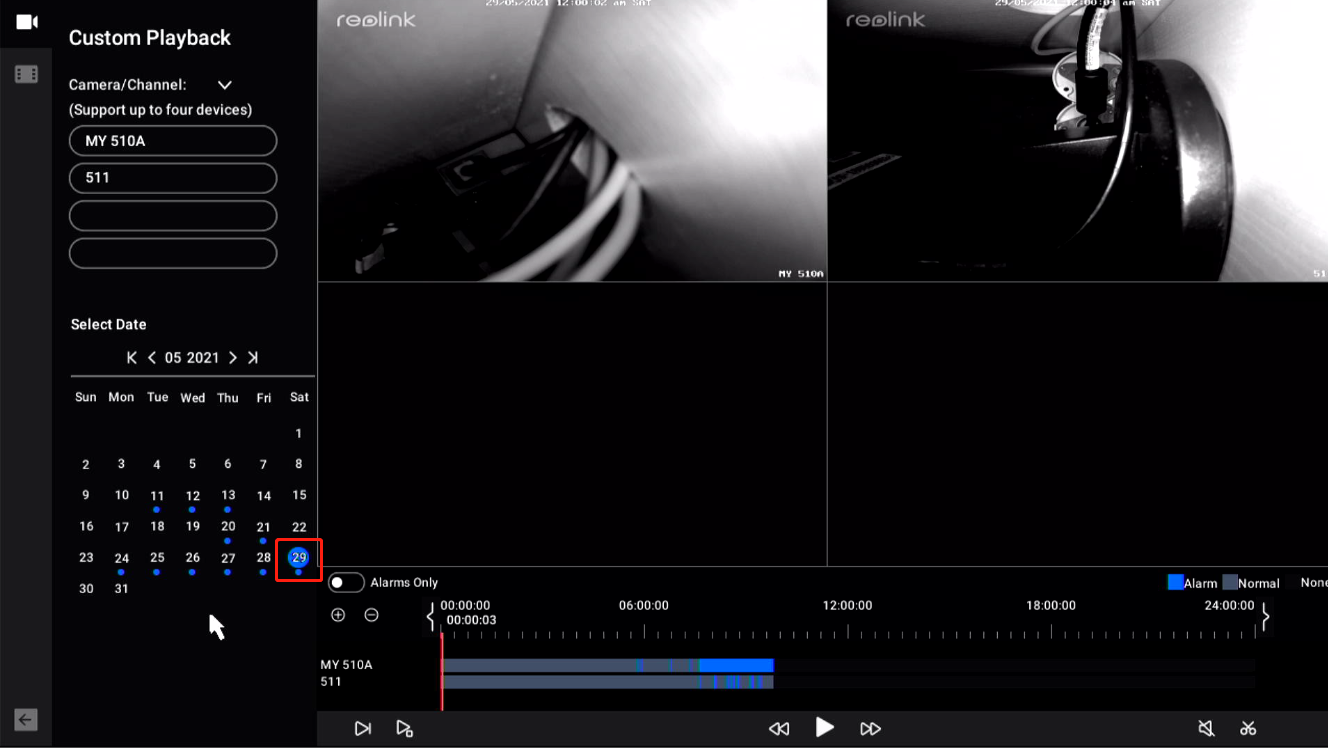Open the playback film strip icon in sidebar
1328x748 pixels.
pyautogui.click(x=27, y=74)
